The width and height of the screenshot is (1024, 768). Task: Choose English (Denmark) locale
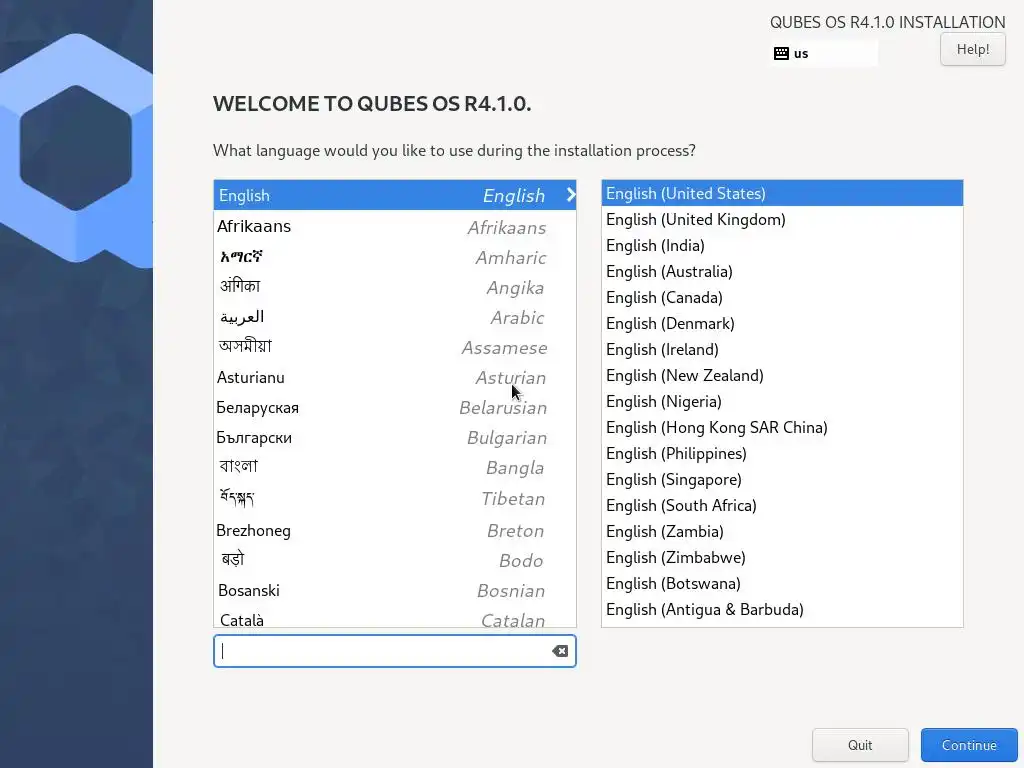(x=782, y=323)
